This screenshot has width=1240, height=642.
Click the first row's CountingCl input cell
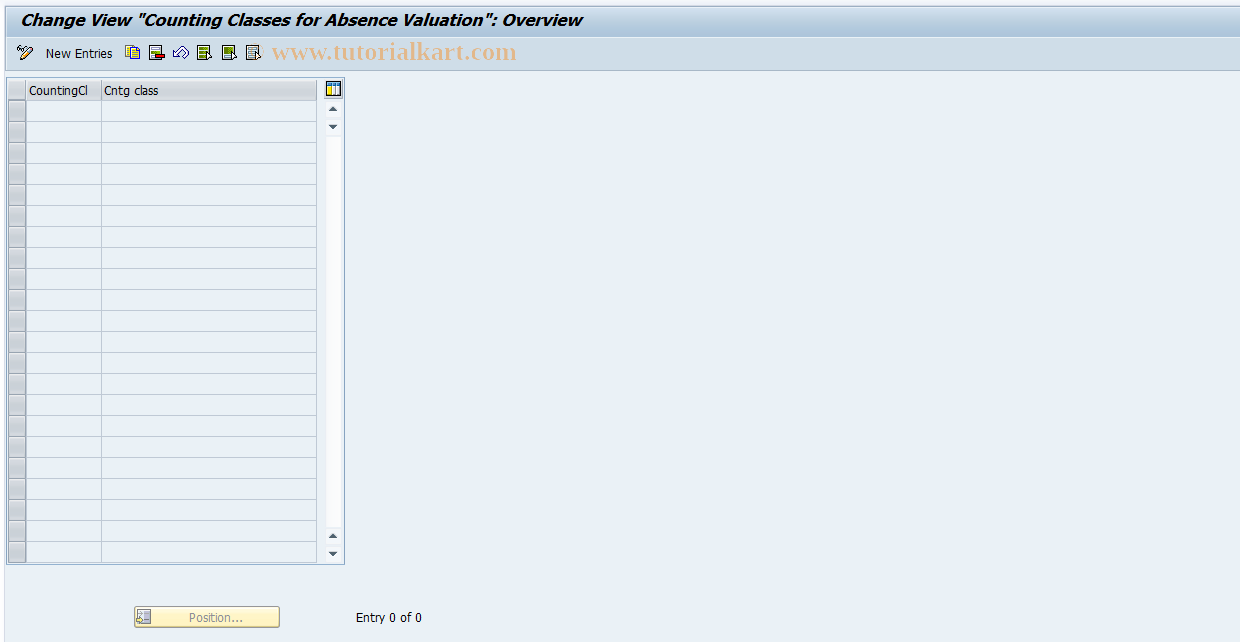pos(64,111)
